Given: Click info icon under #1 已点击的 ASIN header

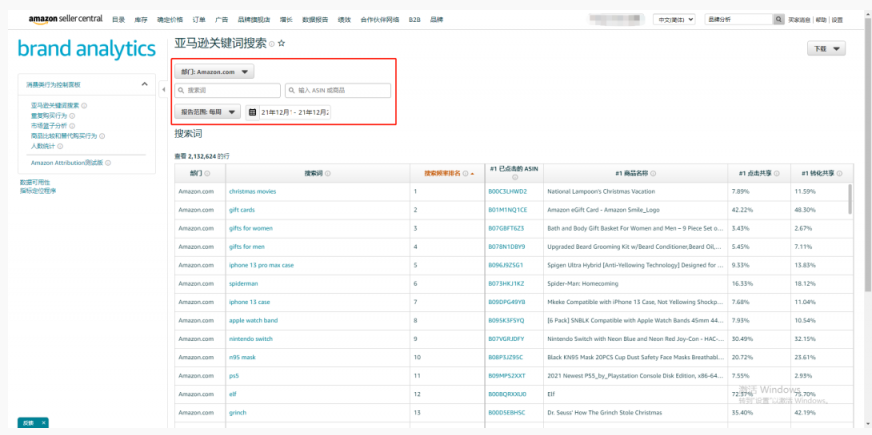Looking at the screenshot, I should tap(515, 178).
